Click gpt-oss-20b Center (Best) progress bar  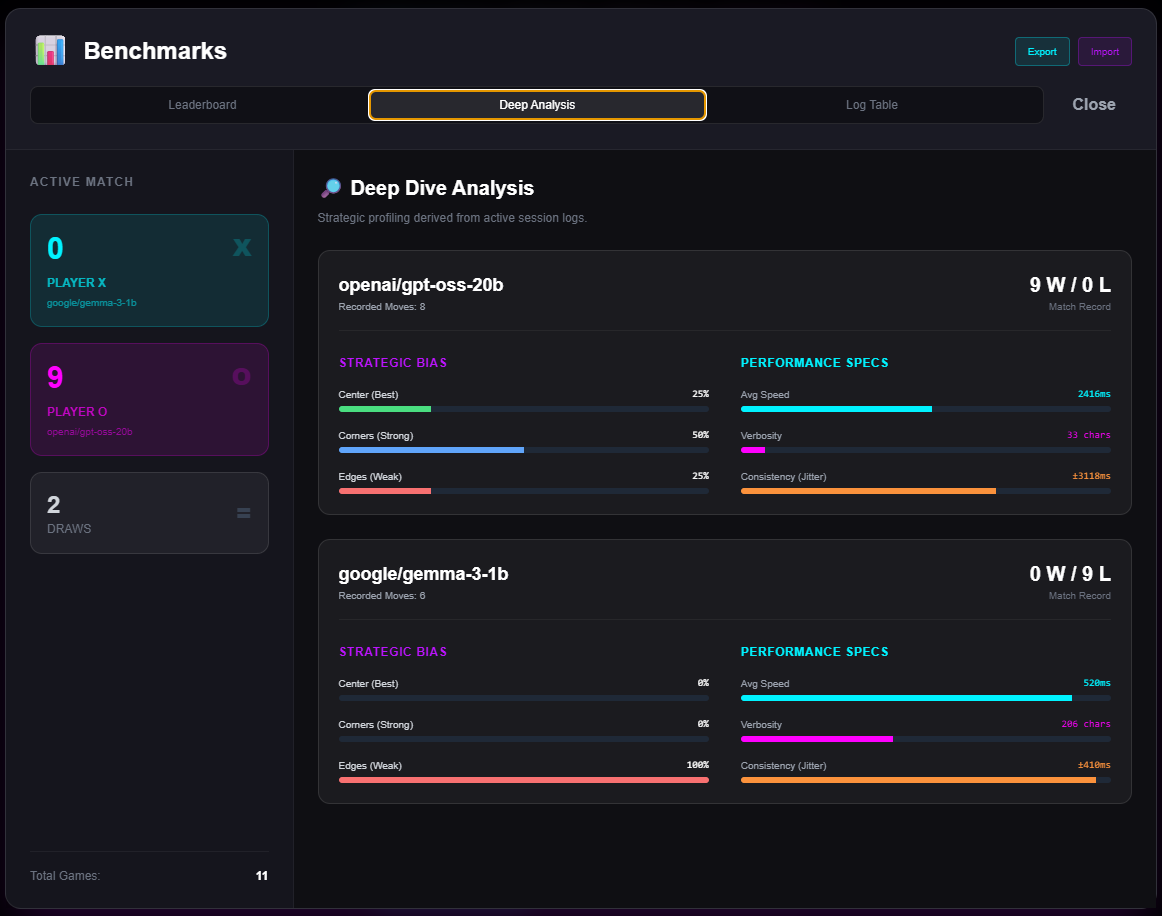(524, 409)
